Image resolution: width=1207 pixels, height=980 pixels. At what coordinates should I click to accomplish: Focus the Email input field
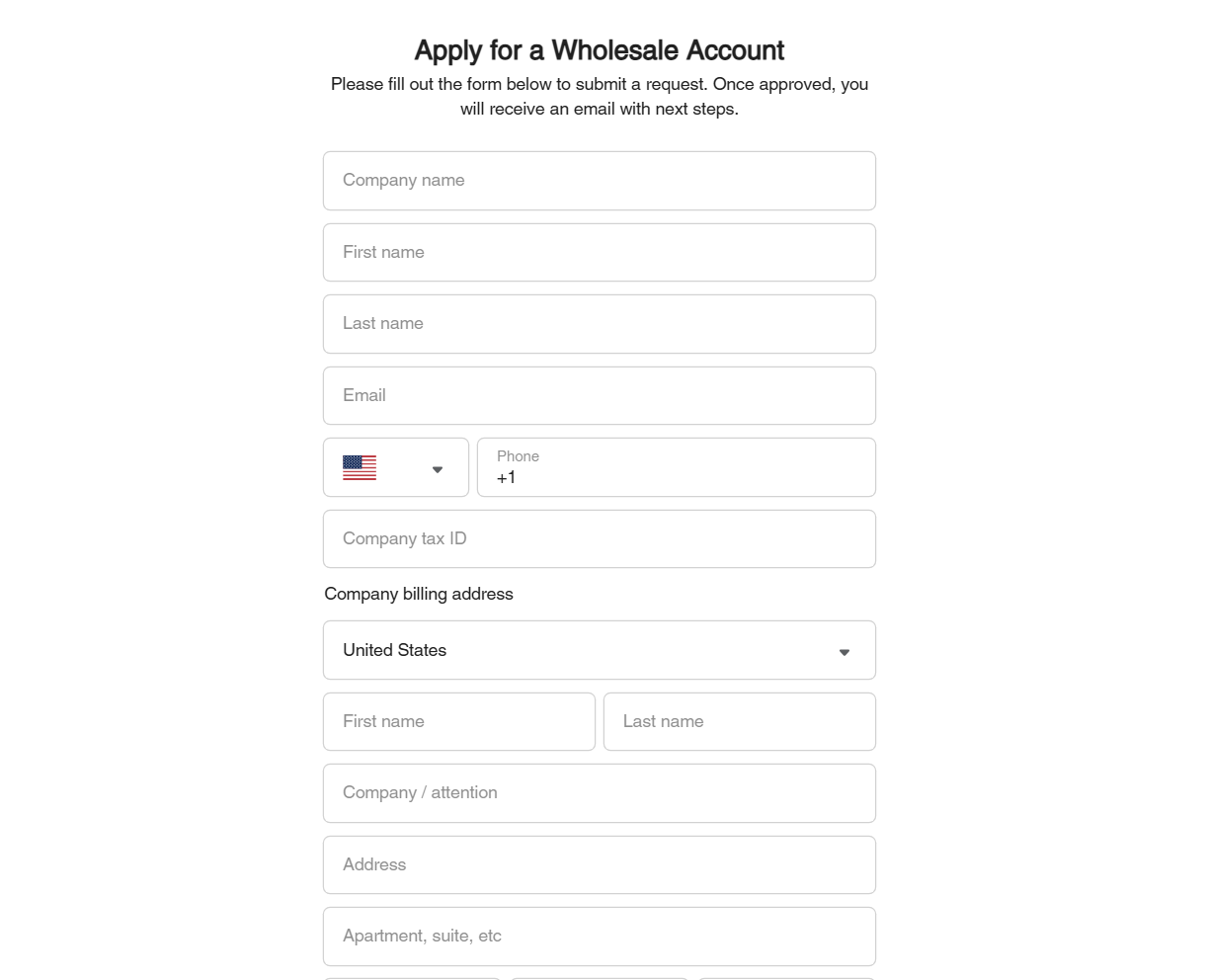click(599, 395)
